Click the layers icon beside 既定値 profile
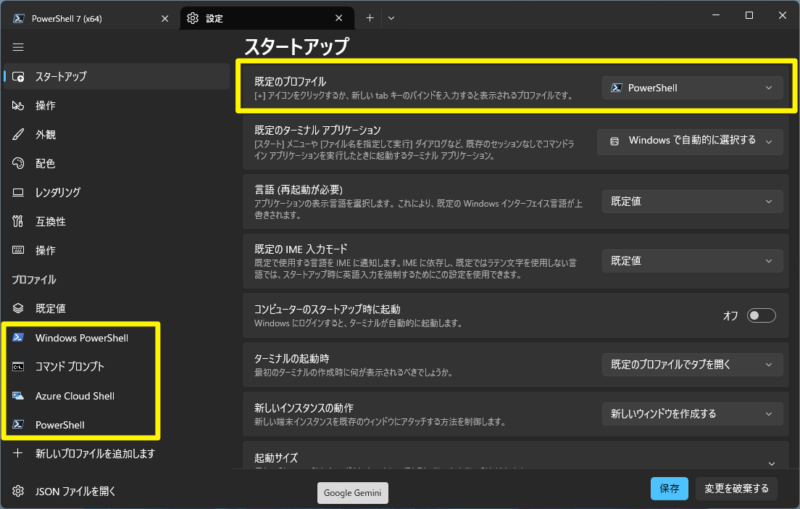Image resolution: width=800 pixels, height=509 pixels. pos(18,308)
